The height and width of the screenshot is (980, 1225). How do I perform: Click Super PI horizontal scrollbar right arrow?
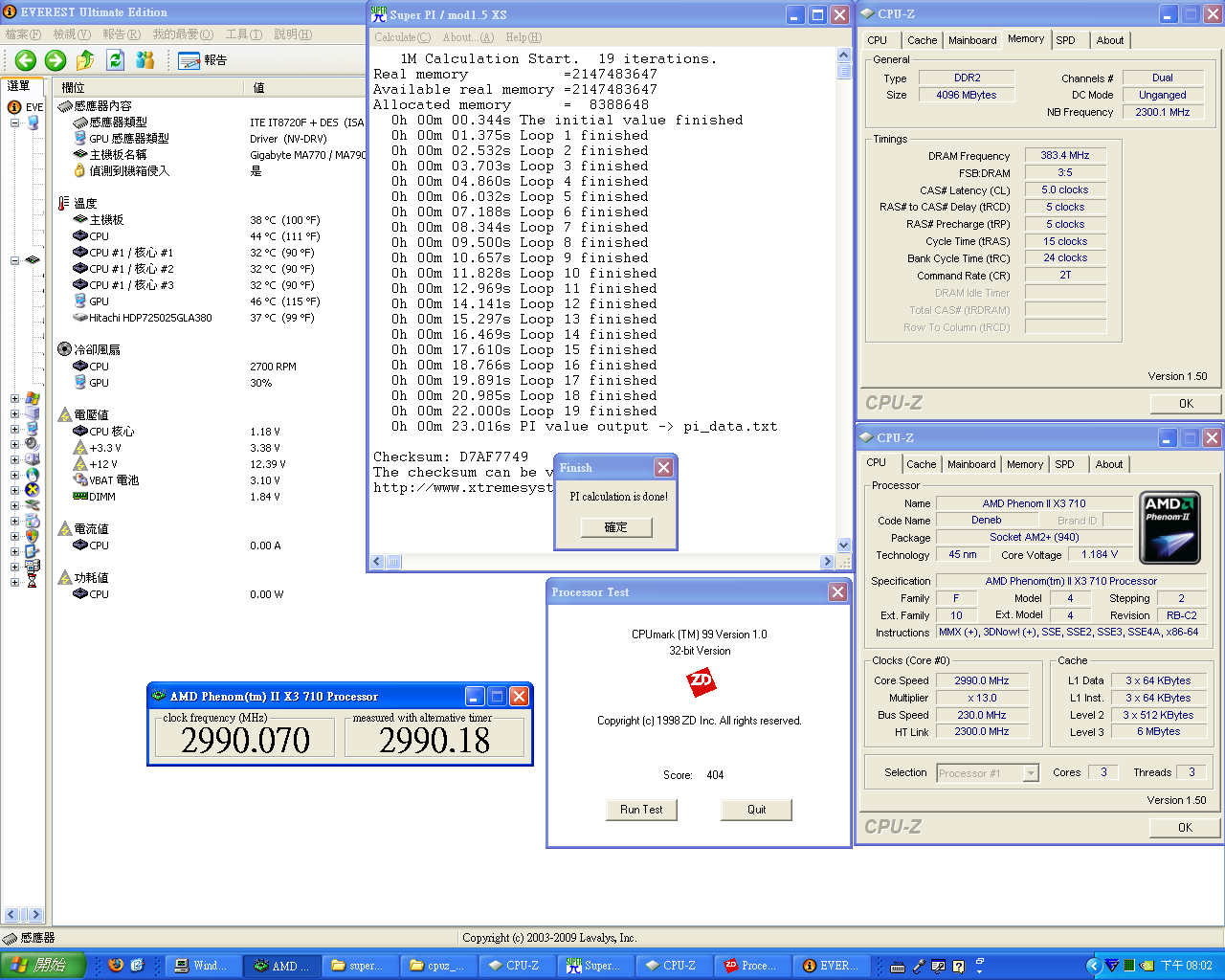827,562
